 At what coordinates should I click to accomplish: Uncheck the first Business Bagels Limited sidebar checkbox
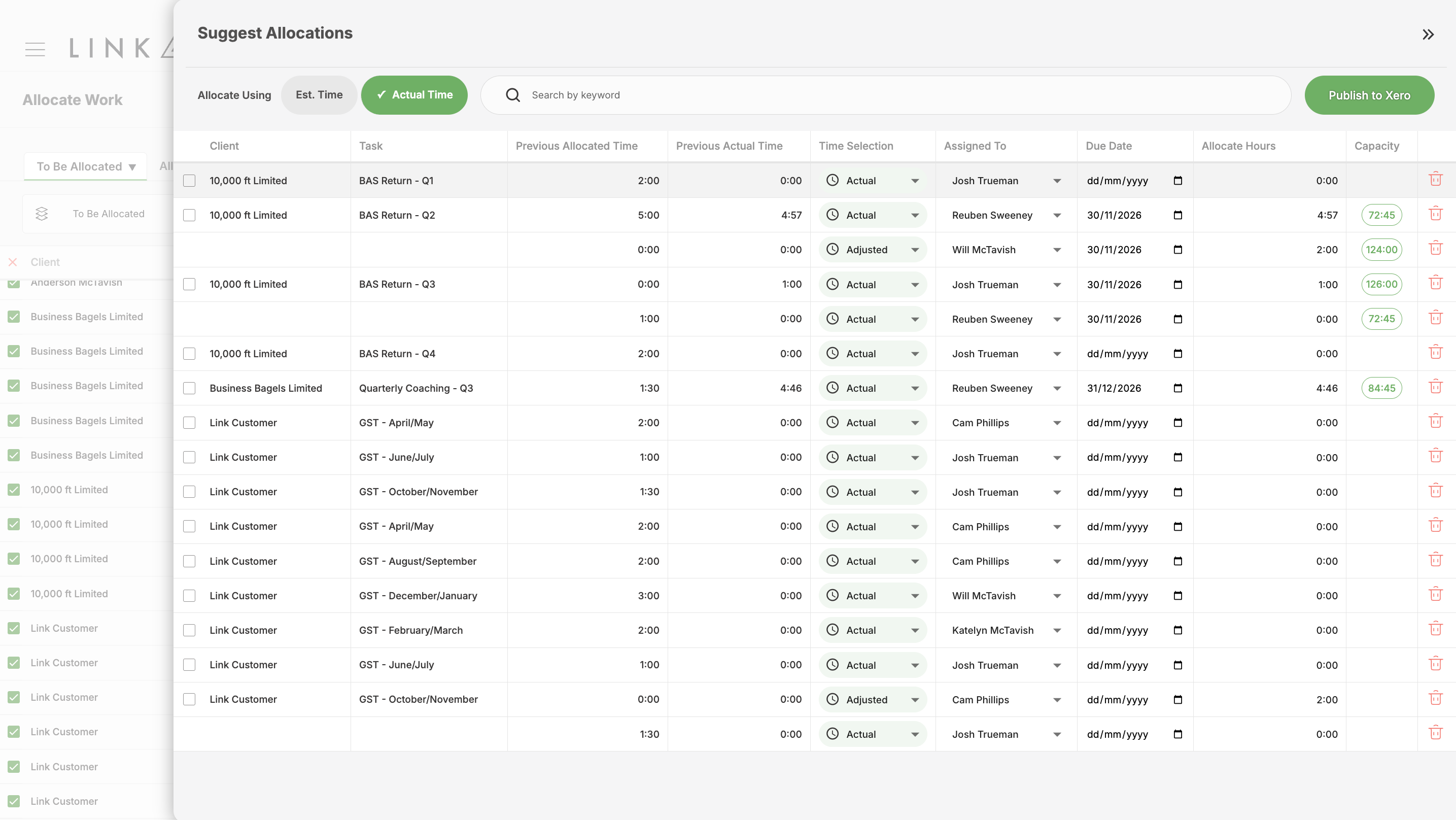(14, 317)
